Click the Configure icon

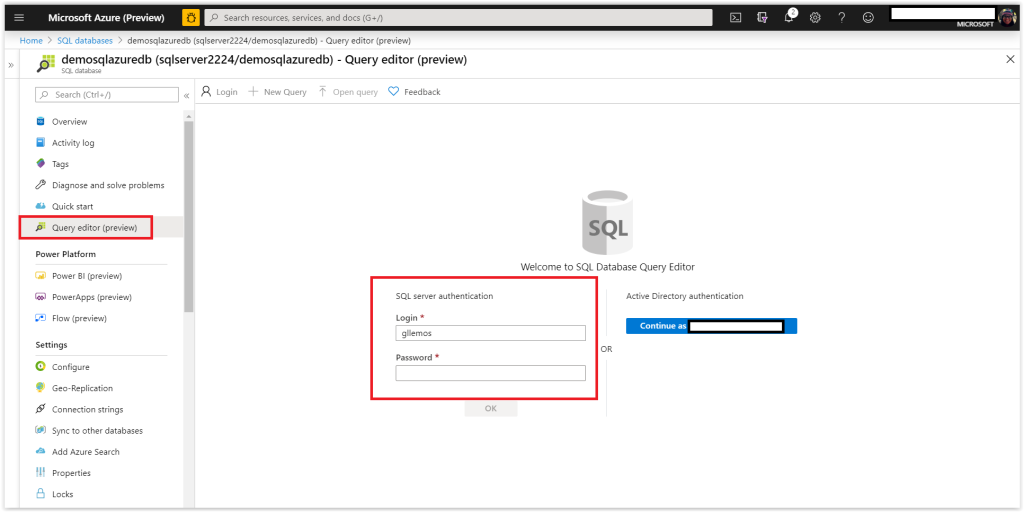point(40,366)
